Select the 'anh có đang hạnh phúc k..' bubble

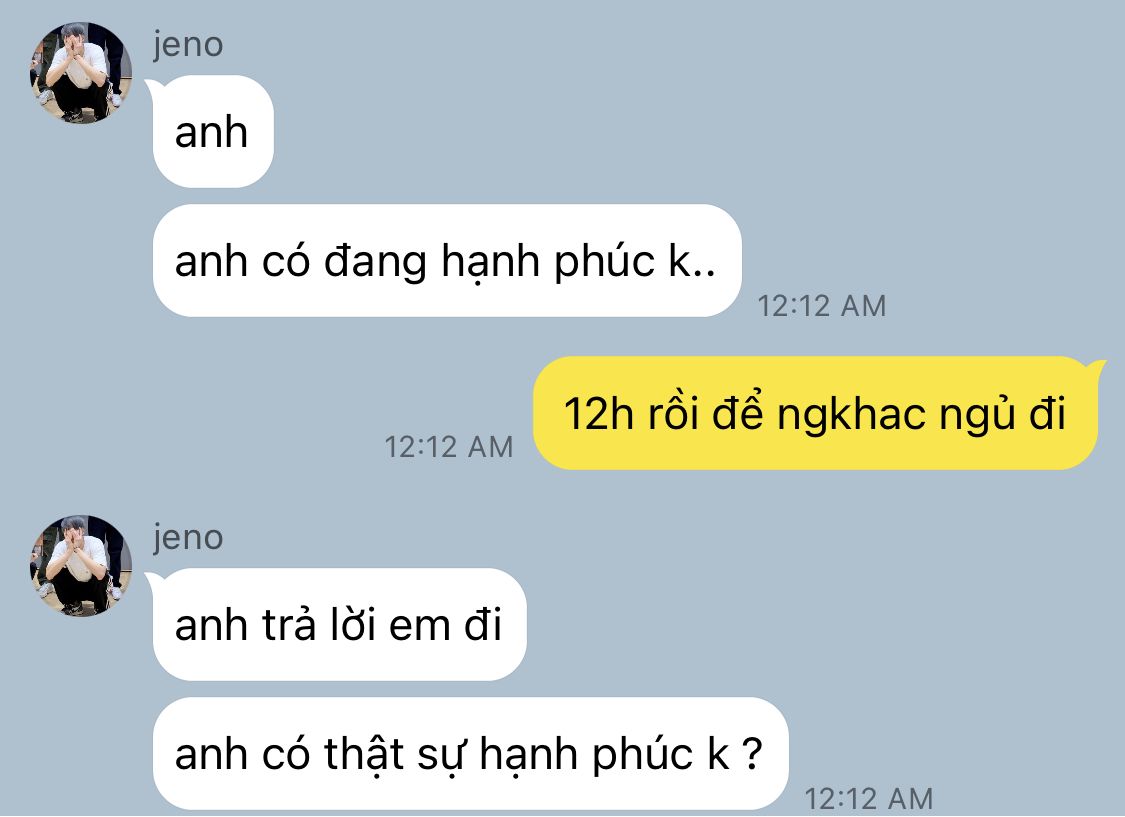click(447, 260)
